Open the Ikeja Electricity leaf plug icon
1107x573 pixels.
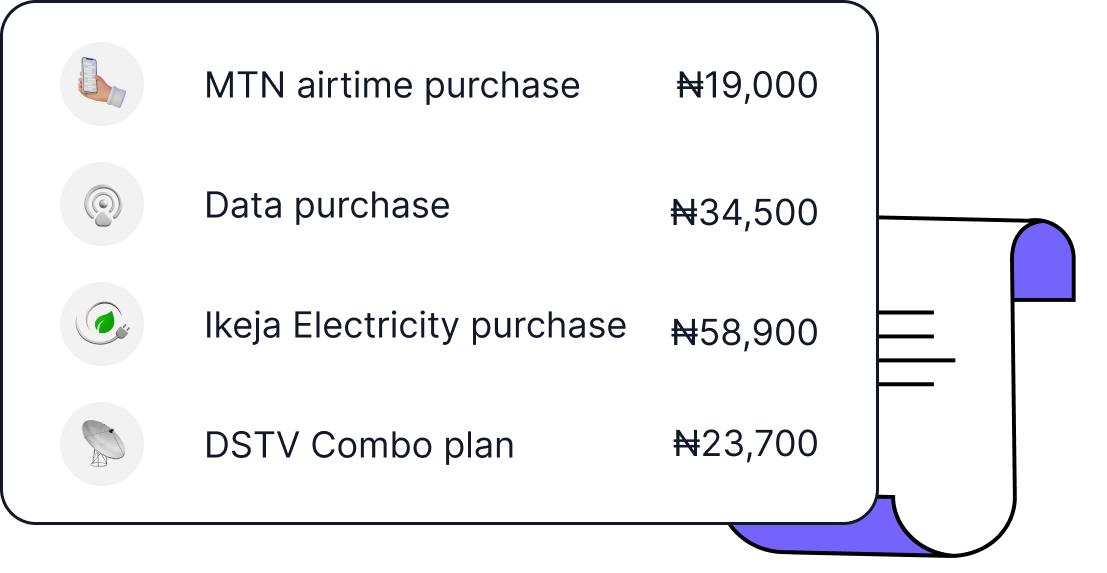point(102,324)
